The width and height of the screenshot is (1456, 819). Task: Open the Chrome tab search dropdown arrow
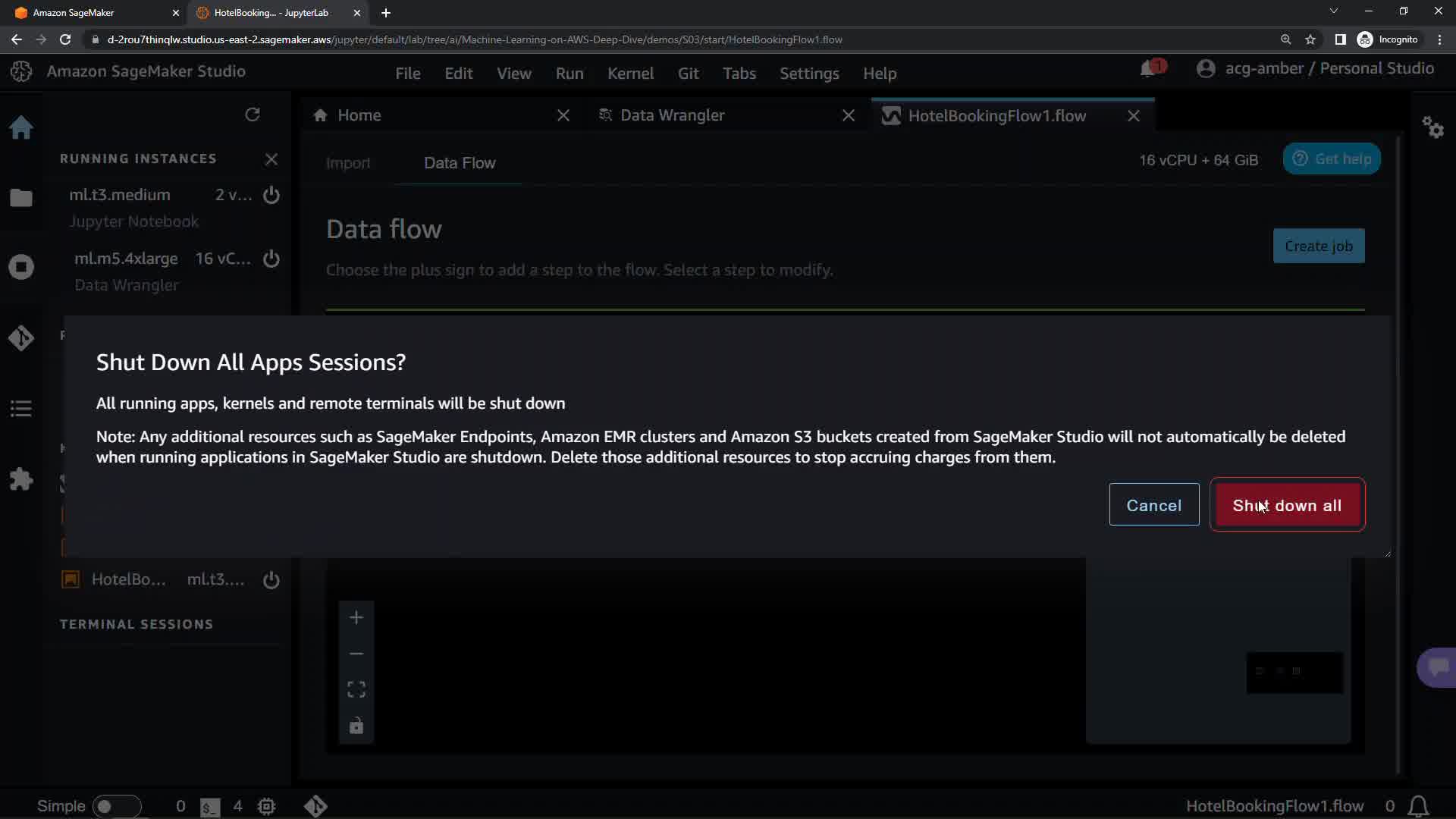click(1333, 11)
